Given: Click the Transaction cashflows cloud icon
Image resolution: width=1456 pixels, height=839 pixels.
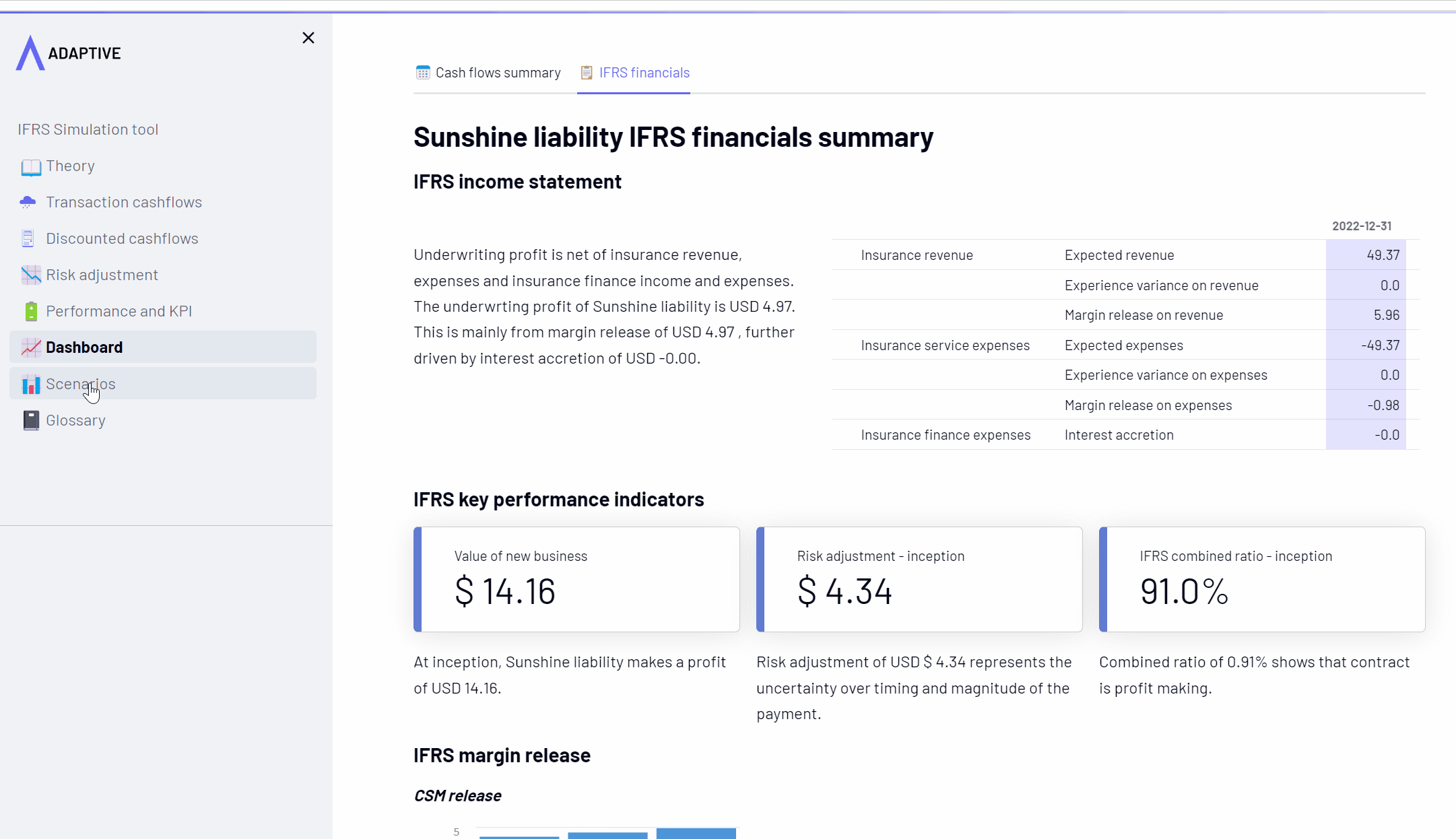Looking at the screenshot, I should 28,202.
